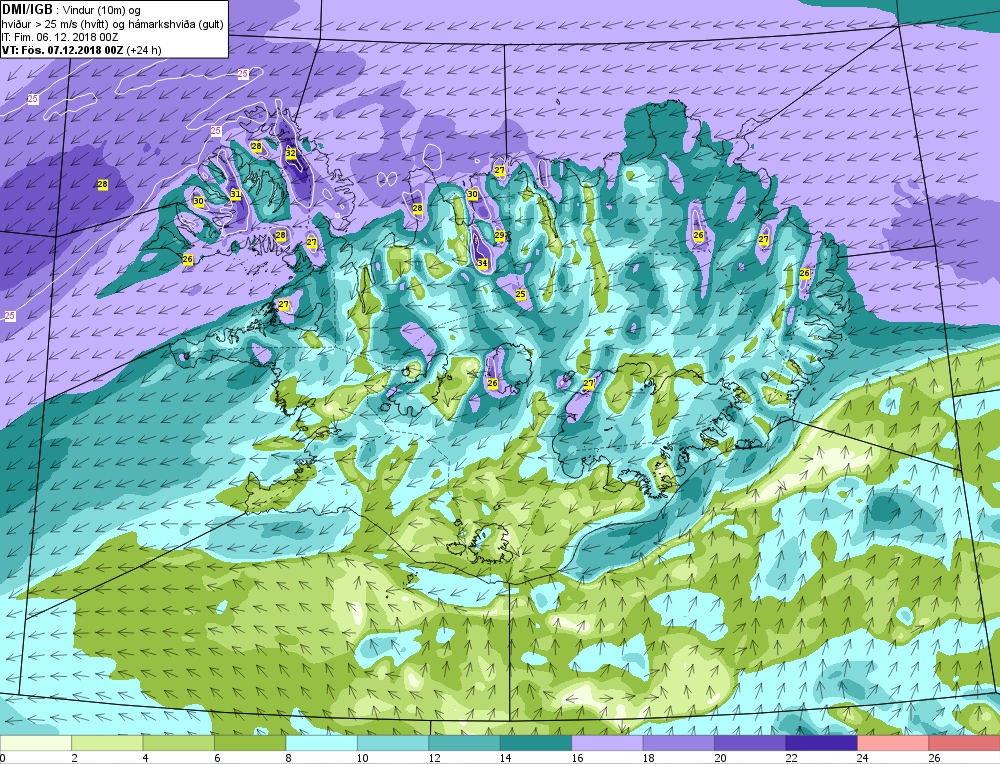Screen dimensions: 1000x764
Task: Pick the light cyan 8–10 m/s legend swatch
Action: coord(321,743)
